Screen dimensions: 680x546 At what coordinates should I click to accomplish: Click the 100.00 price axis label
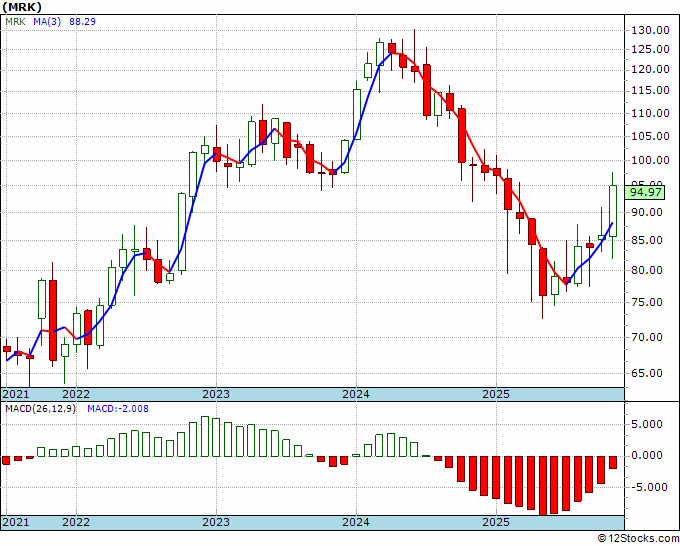[649, 160]
